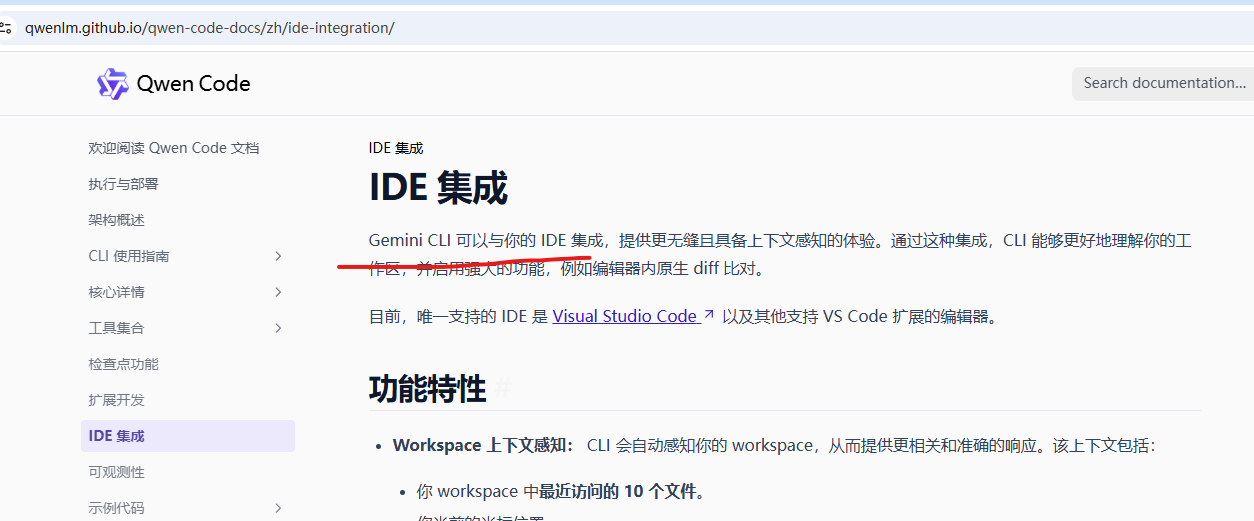Click the 功能特性 section heading

point(428,389)
